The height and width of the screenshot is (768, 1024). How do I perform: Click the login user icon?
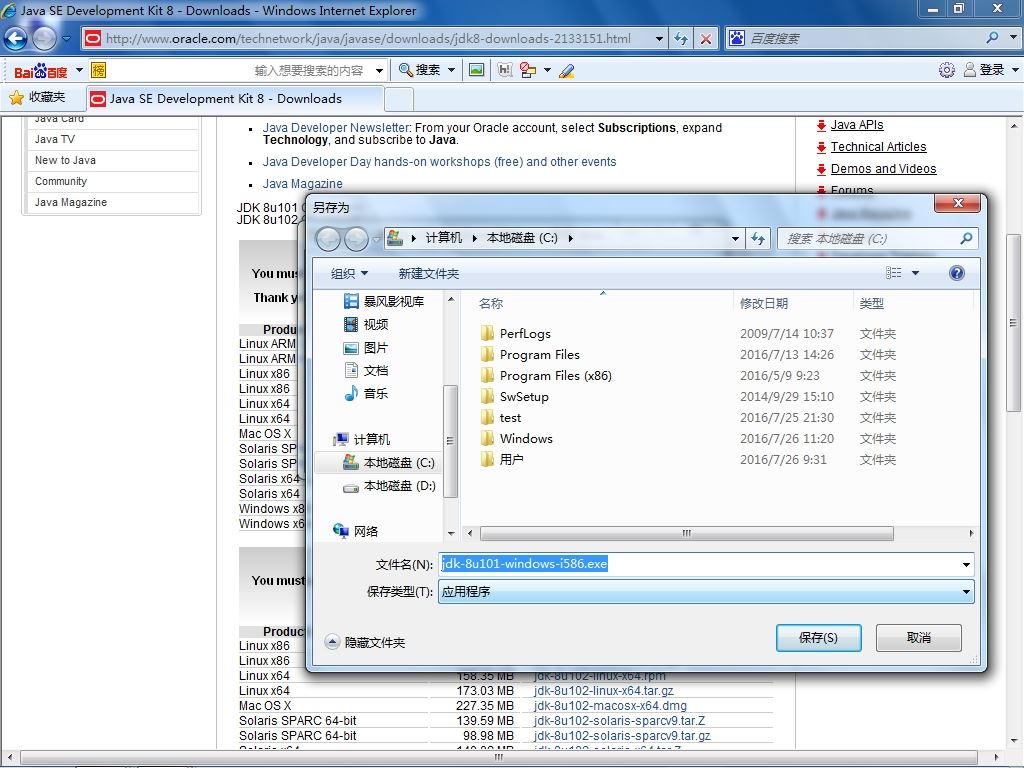click(x=970, y=70)
